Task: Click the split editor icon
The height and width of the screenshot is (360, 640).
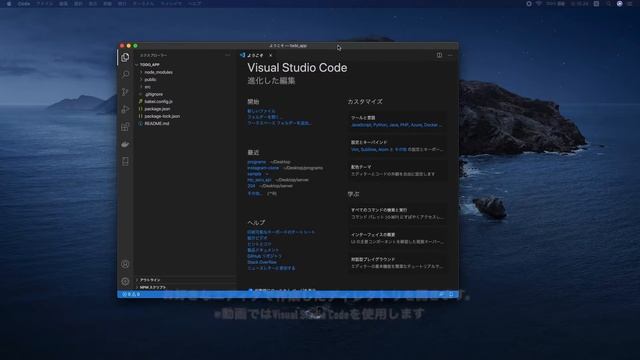Action: coord(439,55)
